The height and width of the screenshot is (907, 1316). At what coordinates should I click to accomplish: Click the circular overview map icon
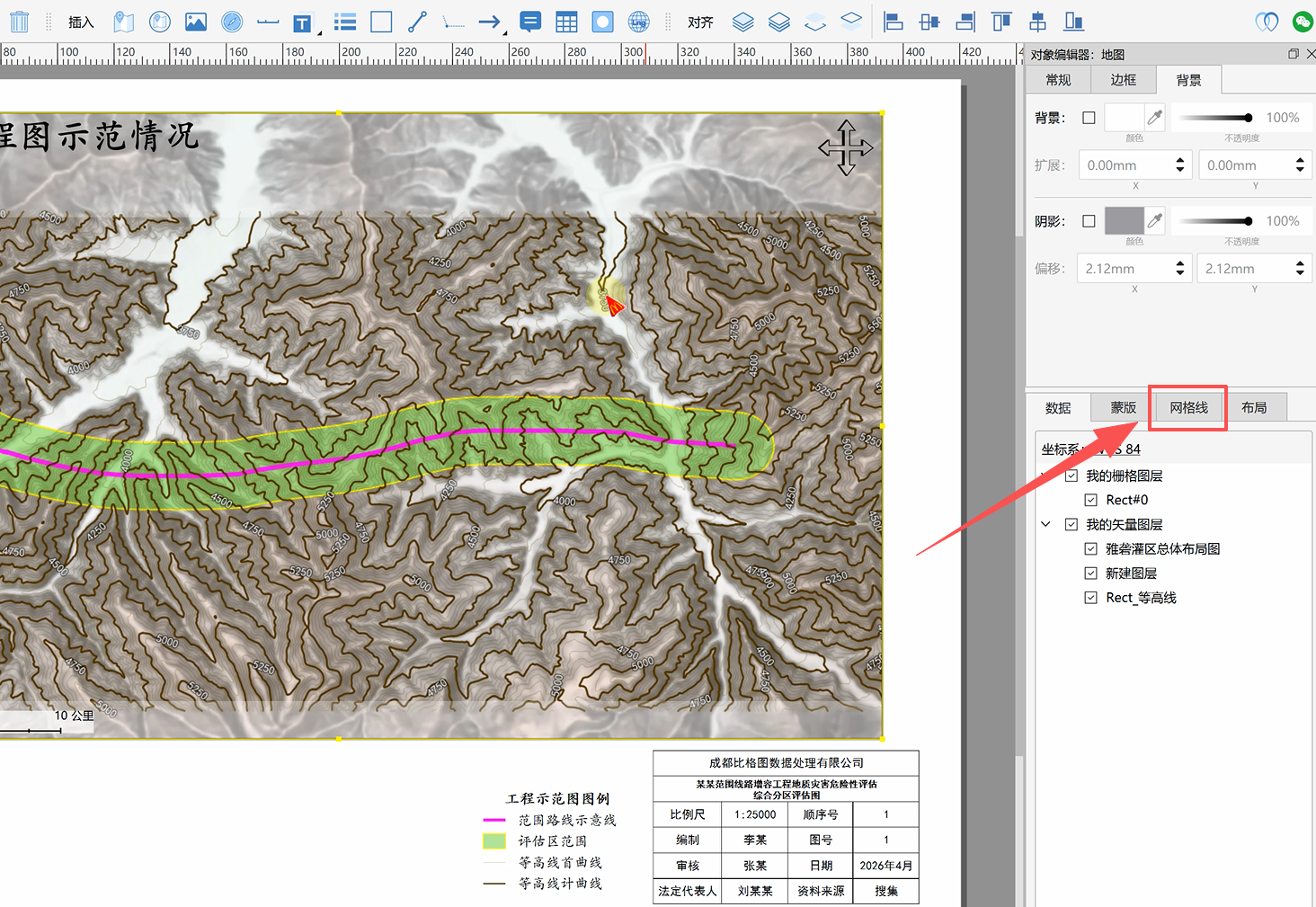160,22
